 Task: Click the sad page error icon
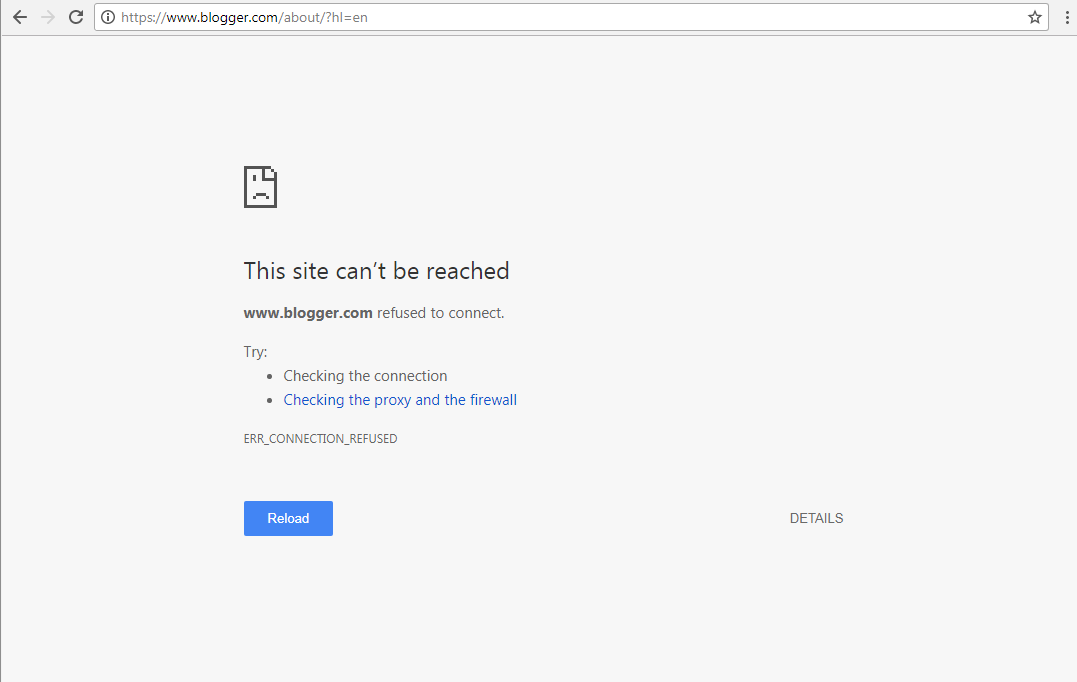click(x=260, y=187)
